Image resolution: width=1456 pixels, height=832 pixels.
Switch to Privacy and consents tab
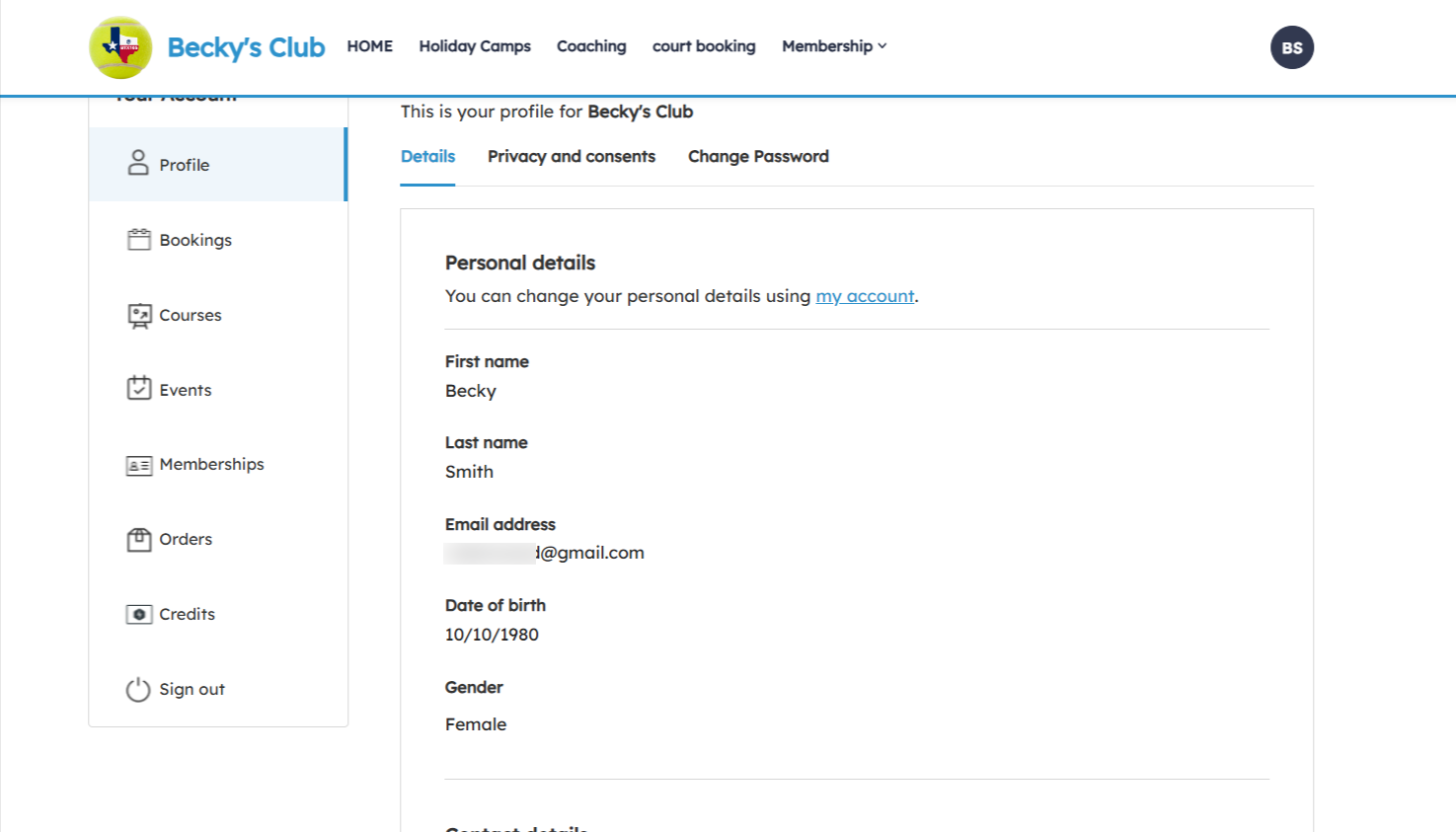point(571,157)
